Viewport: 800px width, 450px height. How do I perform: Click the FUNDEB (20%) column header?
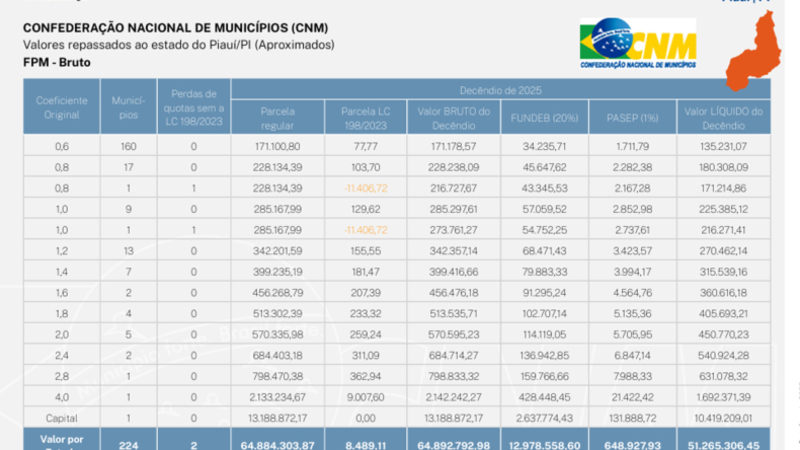coord(545,118)
